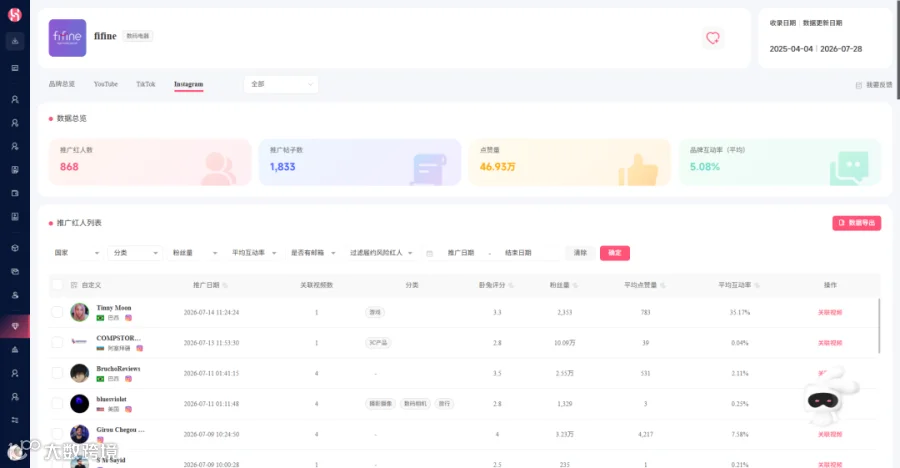
Task: Click the 清除 clear filters button
Action: 580,253
